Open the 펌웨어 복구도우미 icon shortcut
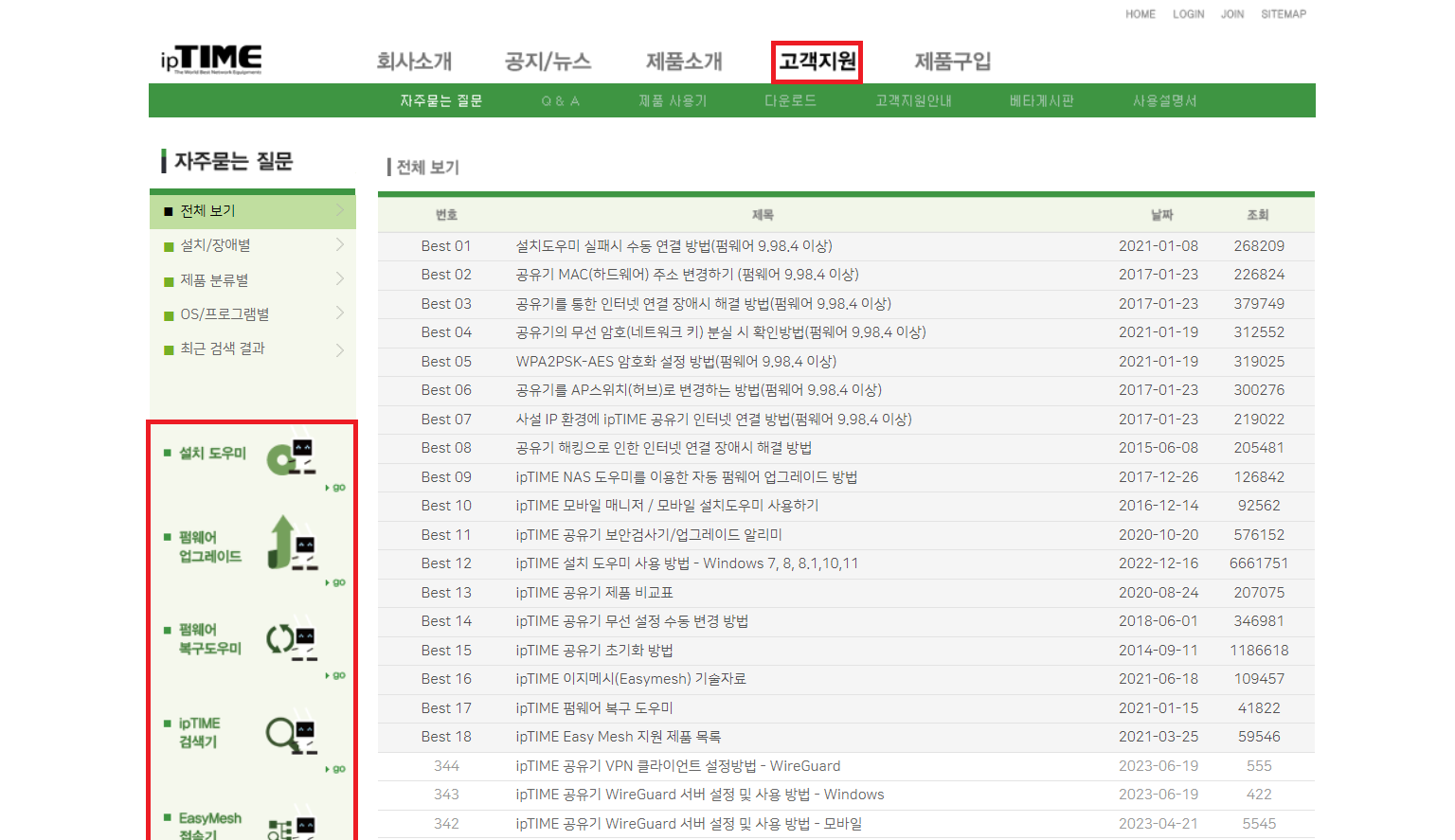This screenshot has width=1455, height=840. coord(292,640)
